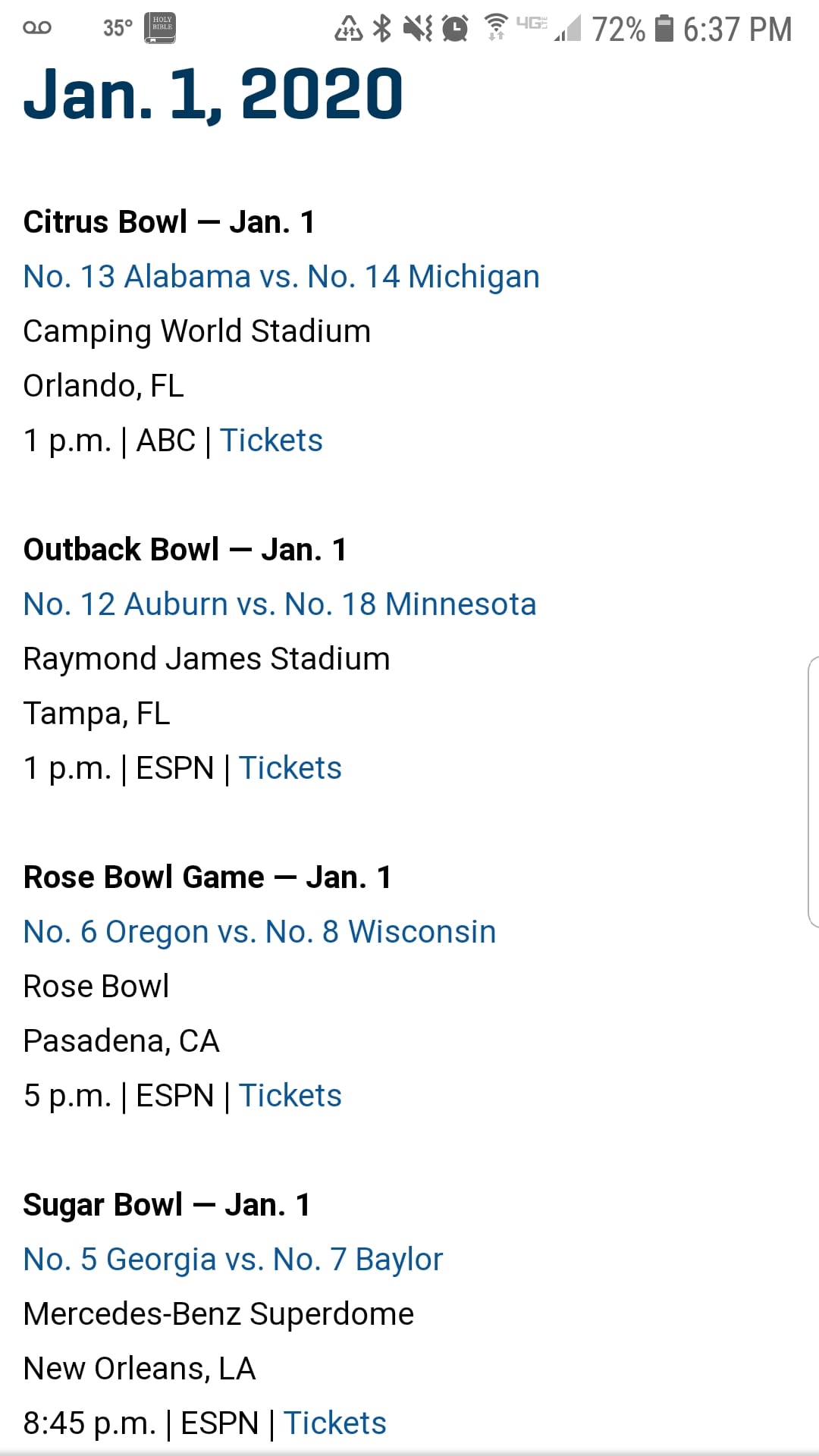Open No. 6 Oregon vs. No. 8 Wisconsin link
The image size is (819, 1456).
tap(259, 932)
